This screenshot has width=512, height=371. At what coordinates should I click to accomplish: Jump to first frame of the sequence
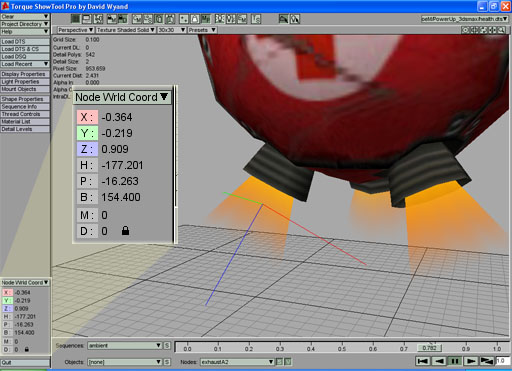click(x=423, y=361)
